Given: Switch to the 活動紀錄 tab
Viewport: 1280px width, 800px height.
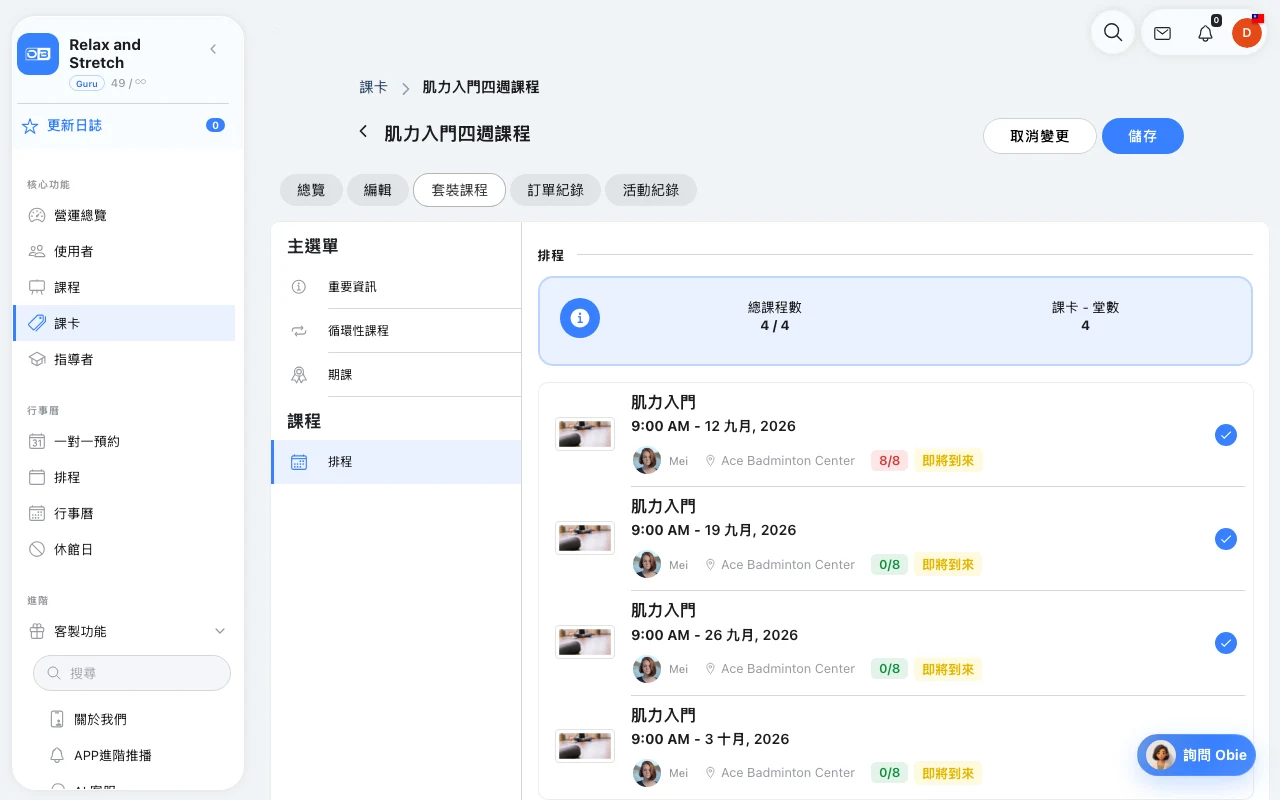Looking at the screenshot, I should [651, 190].
